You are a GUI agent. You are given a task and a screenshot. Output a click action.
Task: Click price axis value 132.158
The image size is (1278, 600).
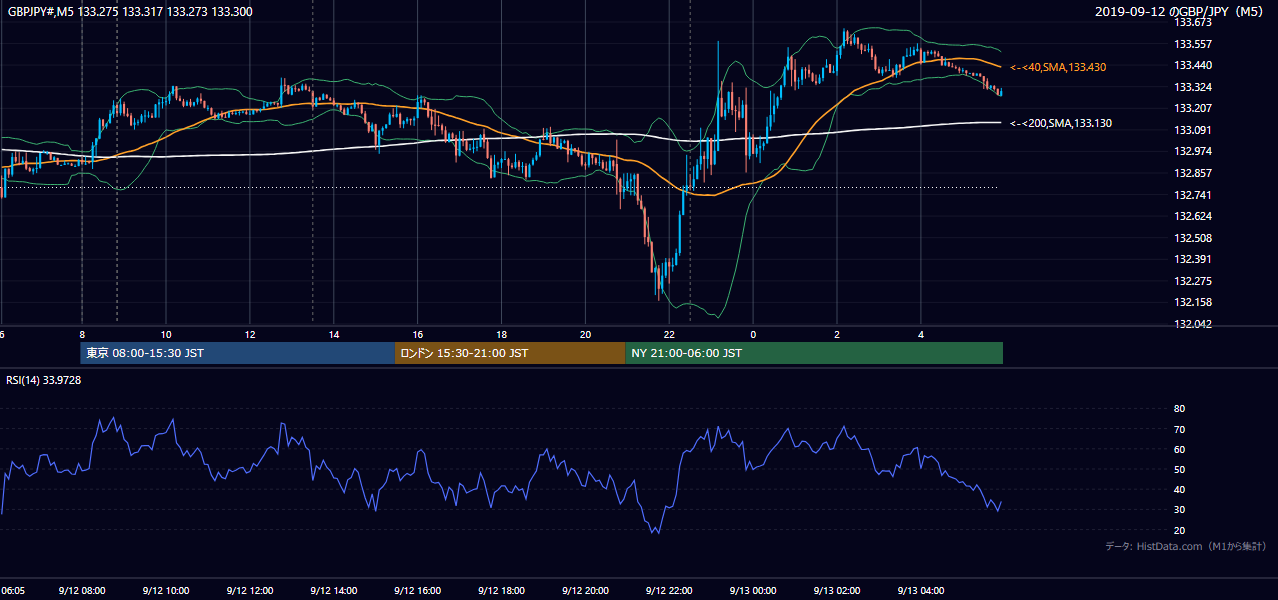1192,302
